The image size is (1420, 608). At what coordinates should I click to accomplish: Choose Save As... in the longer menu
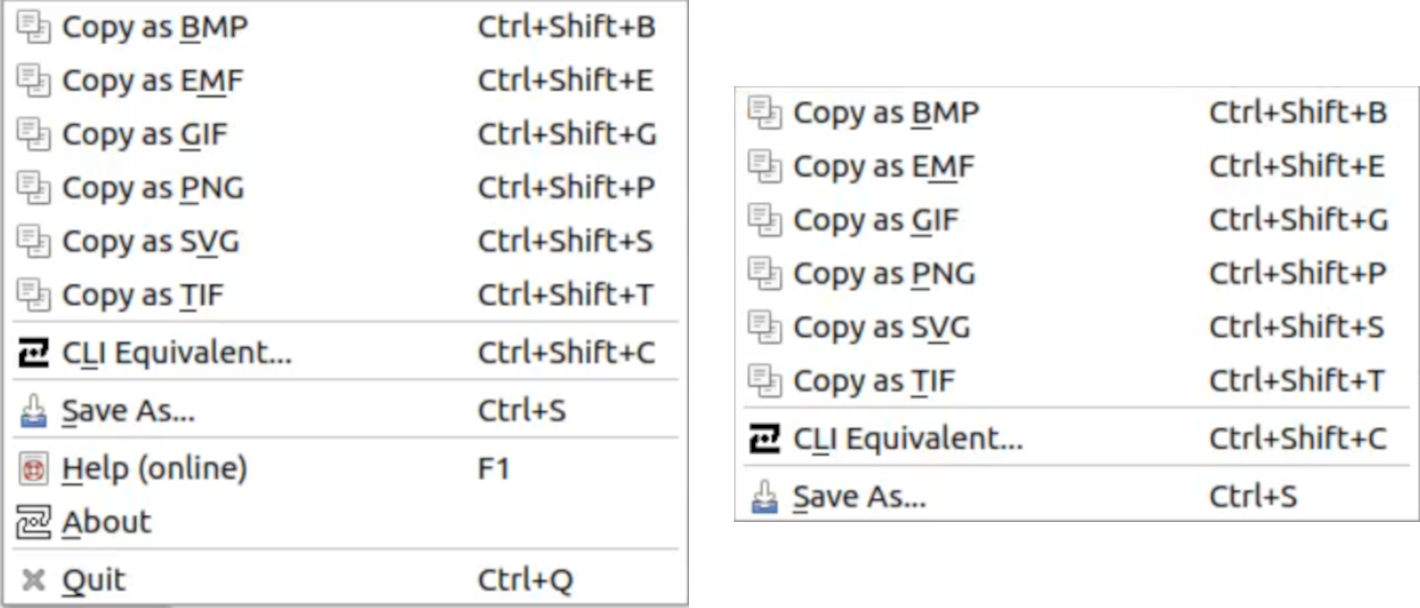point(128,411)
